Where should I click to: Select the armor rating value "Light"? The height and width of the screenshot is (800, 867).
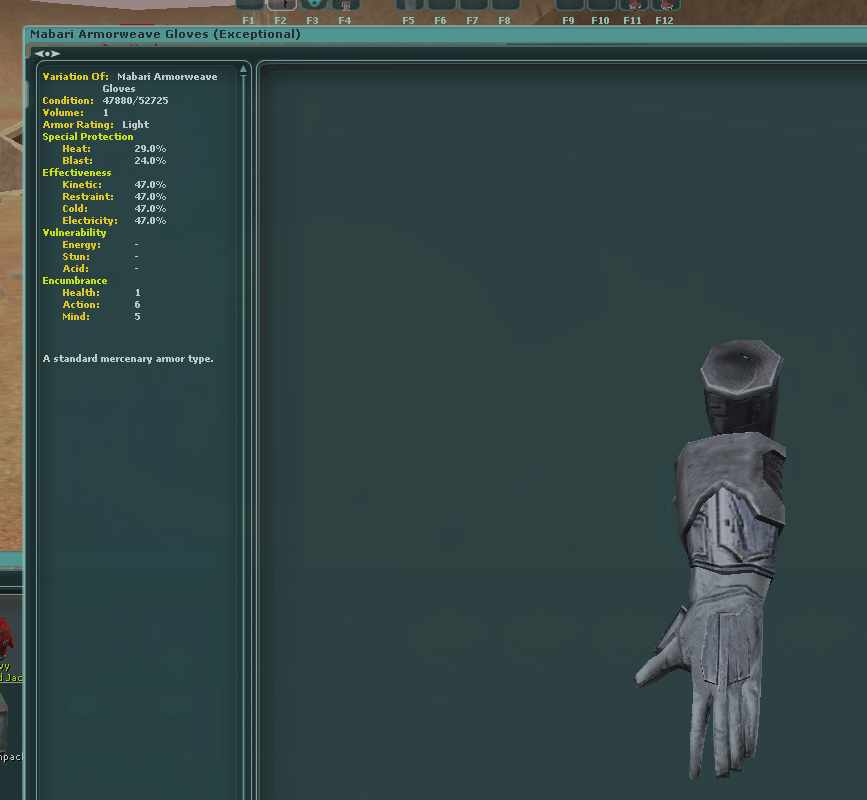[x=135, y=125]
